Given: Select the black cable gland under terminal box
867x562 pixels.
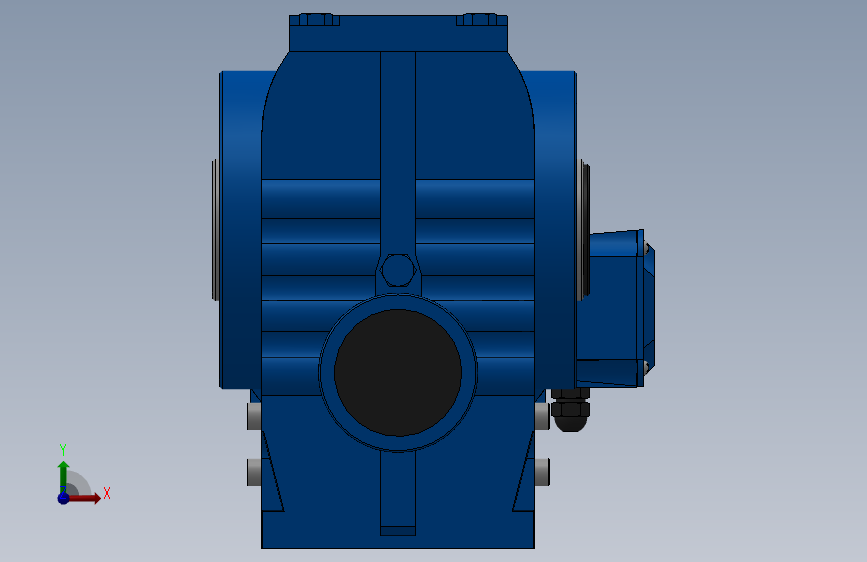Looking at the screenshot, I should click(x=571, y=410).
